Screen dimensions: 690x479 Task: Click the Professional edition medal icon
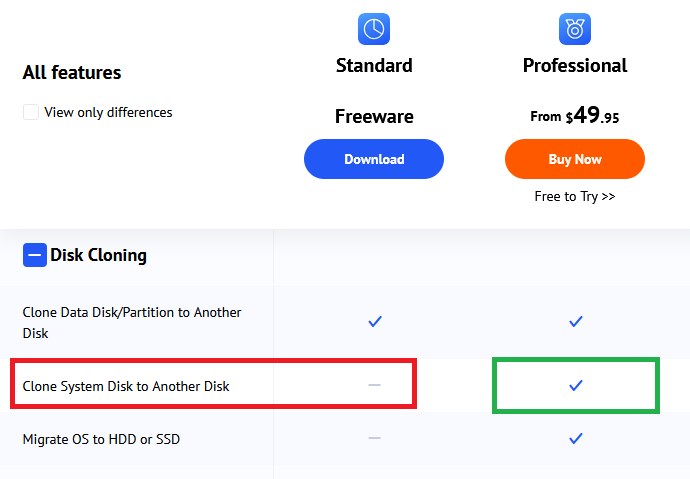pos(575,29)
